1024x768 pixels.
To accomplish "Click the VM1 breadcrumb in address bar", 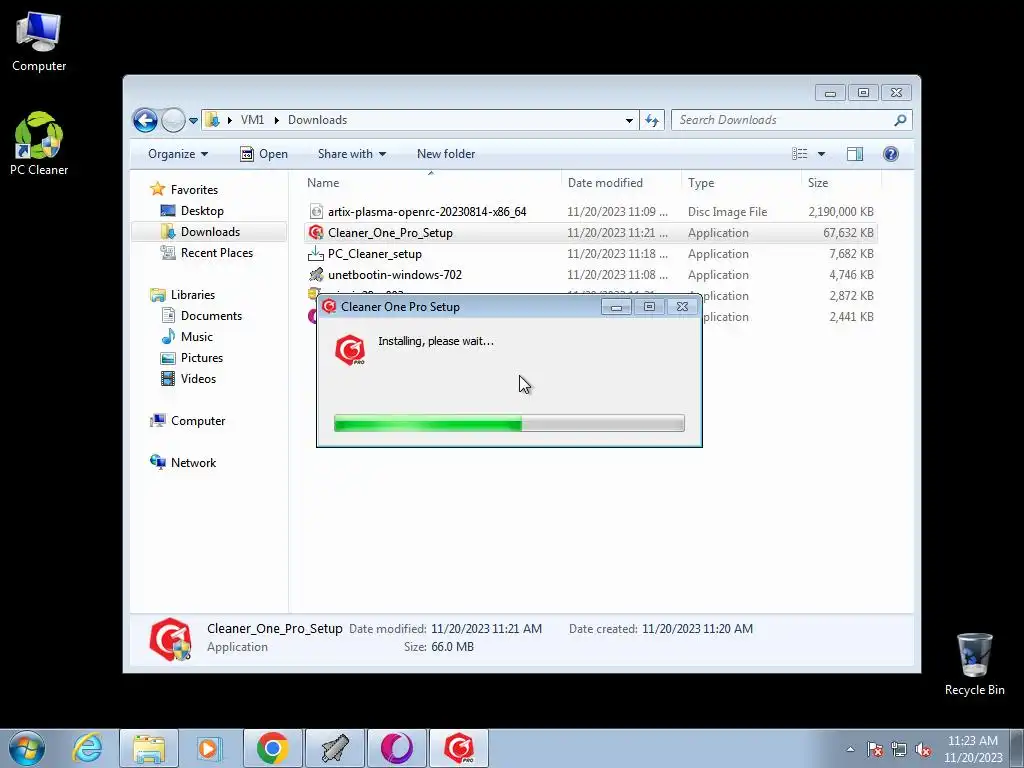I will (252, 120).
